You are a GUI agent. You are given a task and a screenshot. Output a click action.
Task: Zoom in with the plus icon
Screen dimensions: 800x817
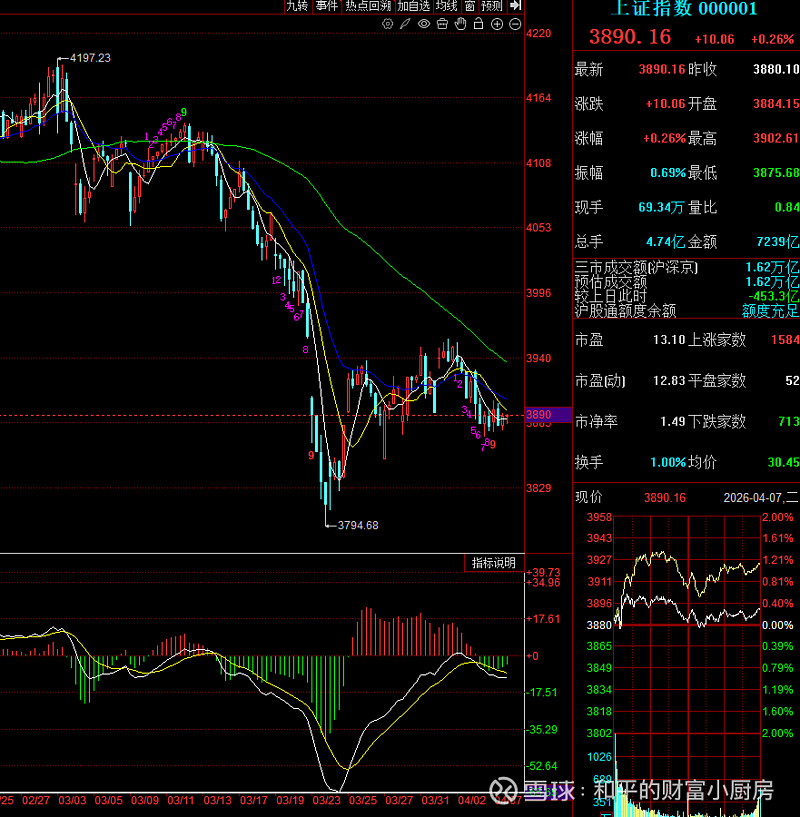[x=497, y=24]
